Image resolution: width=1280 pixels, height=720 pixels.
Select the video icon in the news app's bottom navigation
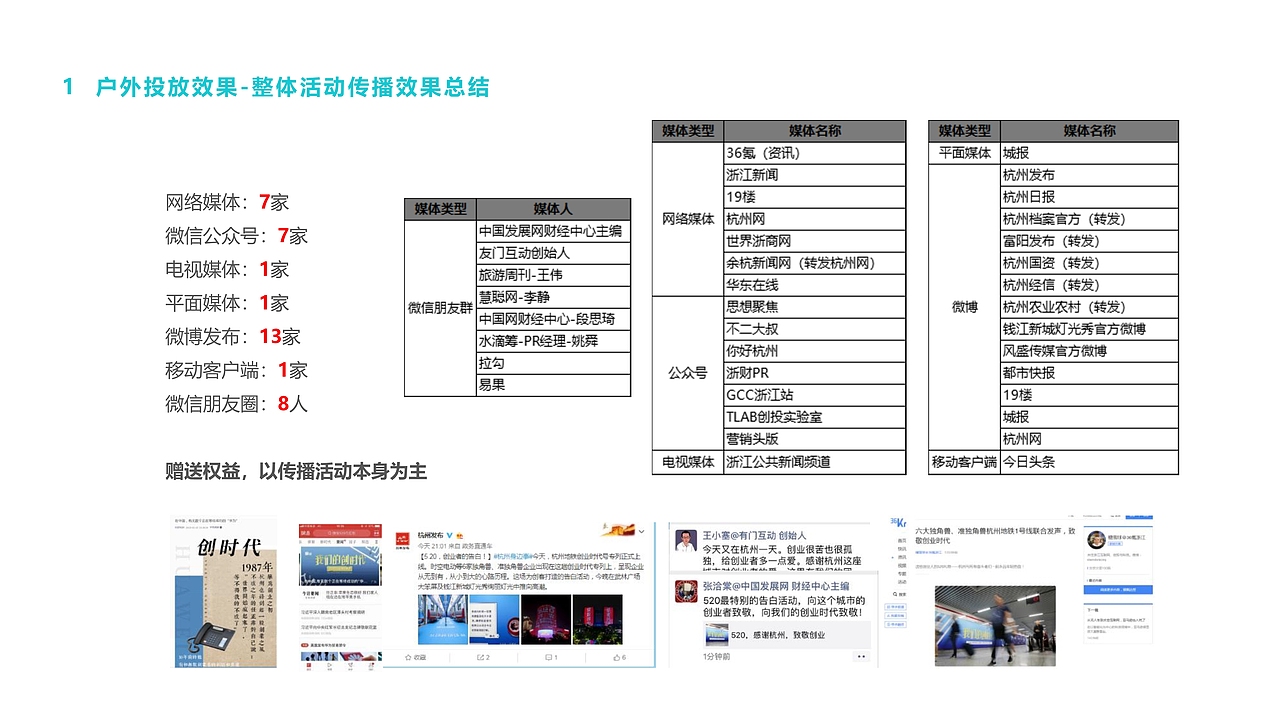[x=329, y=665]
